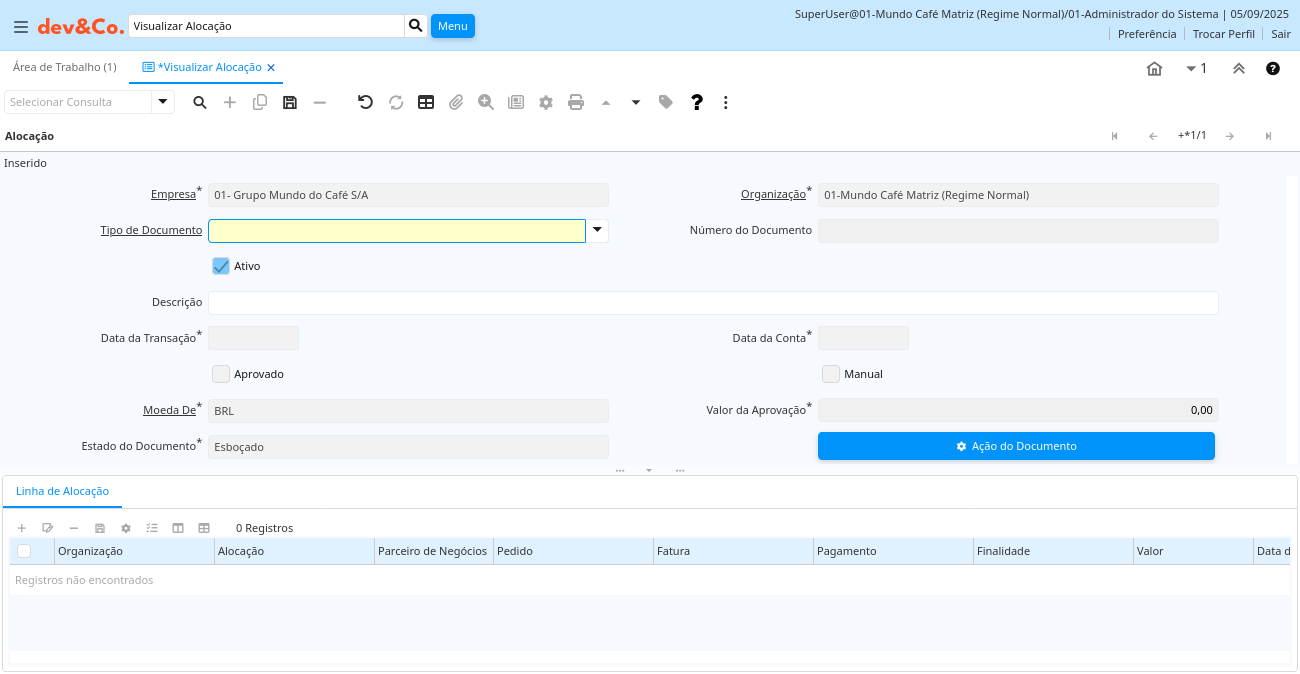Click the Descrição text field
The height and width of the screenshot is (674, 1300).
tap(712, 303)
